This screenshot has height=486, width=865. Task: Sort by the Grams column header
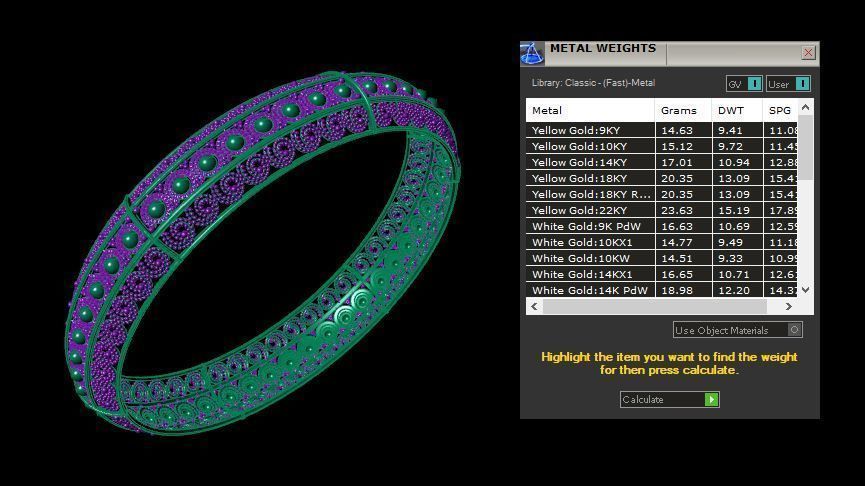683,110
